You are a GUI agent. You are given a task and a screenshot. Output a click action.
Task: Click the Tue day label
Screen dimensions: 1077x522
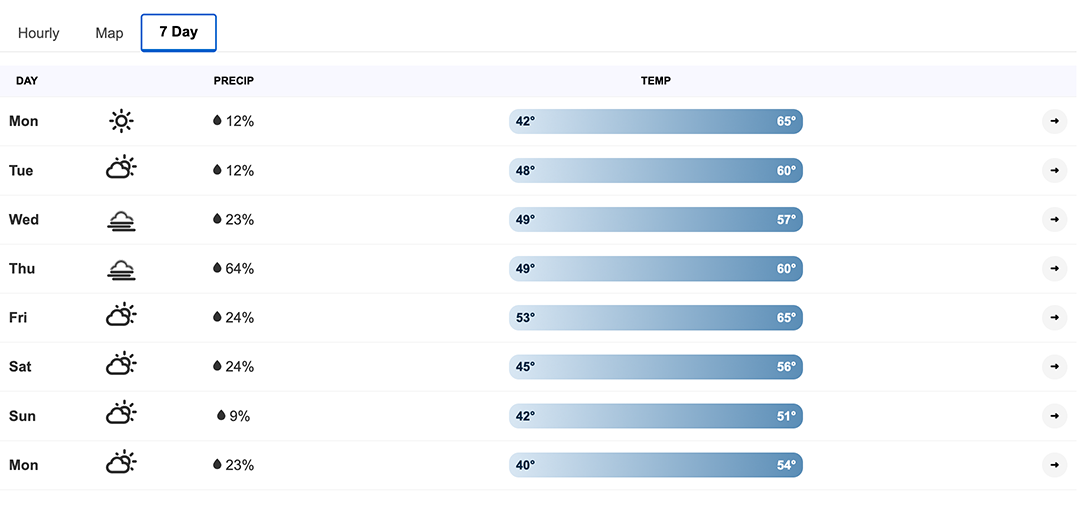pyautogui.click(x=21, y=171)
